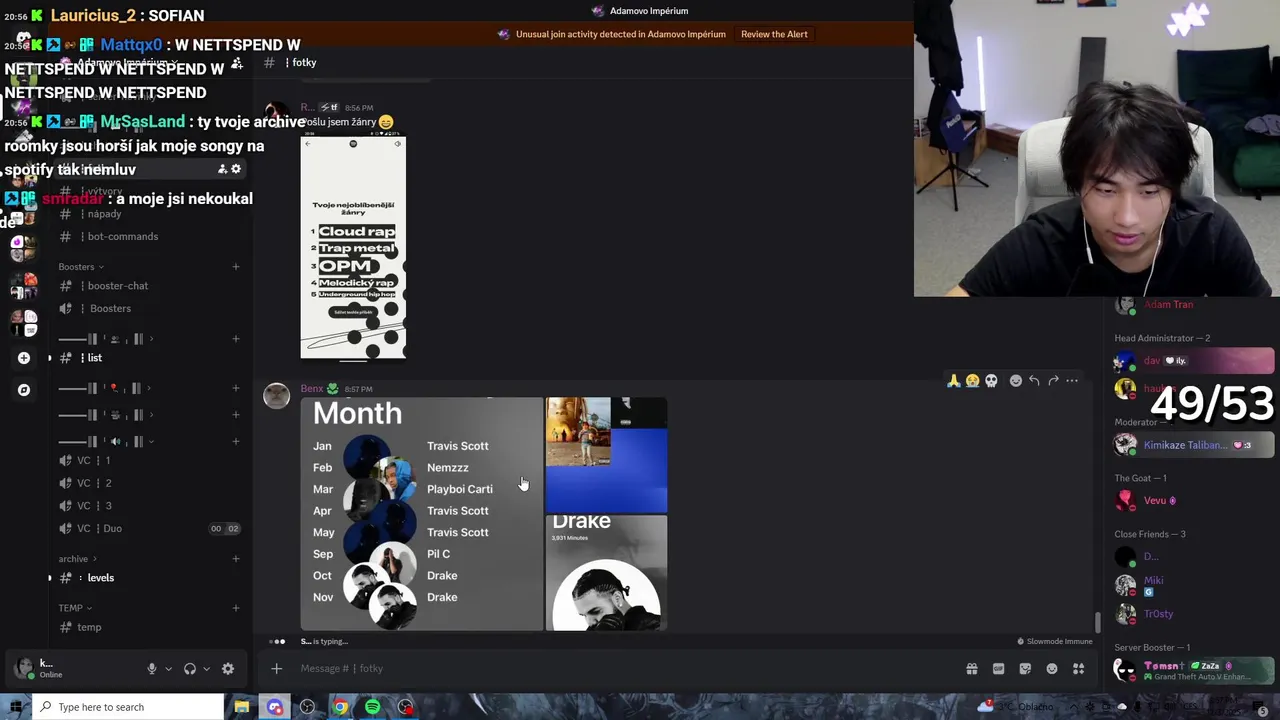Open your user profile panel avatar
The height and width of the screenshot is (720, 1280).
pos(22,668)
